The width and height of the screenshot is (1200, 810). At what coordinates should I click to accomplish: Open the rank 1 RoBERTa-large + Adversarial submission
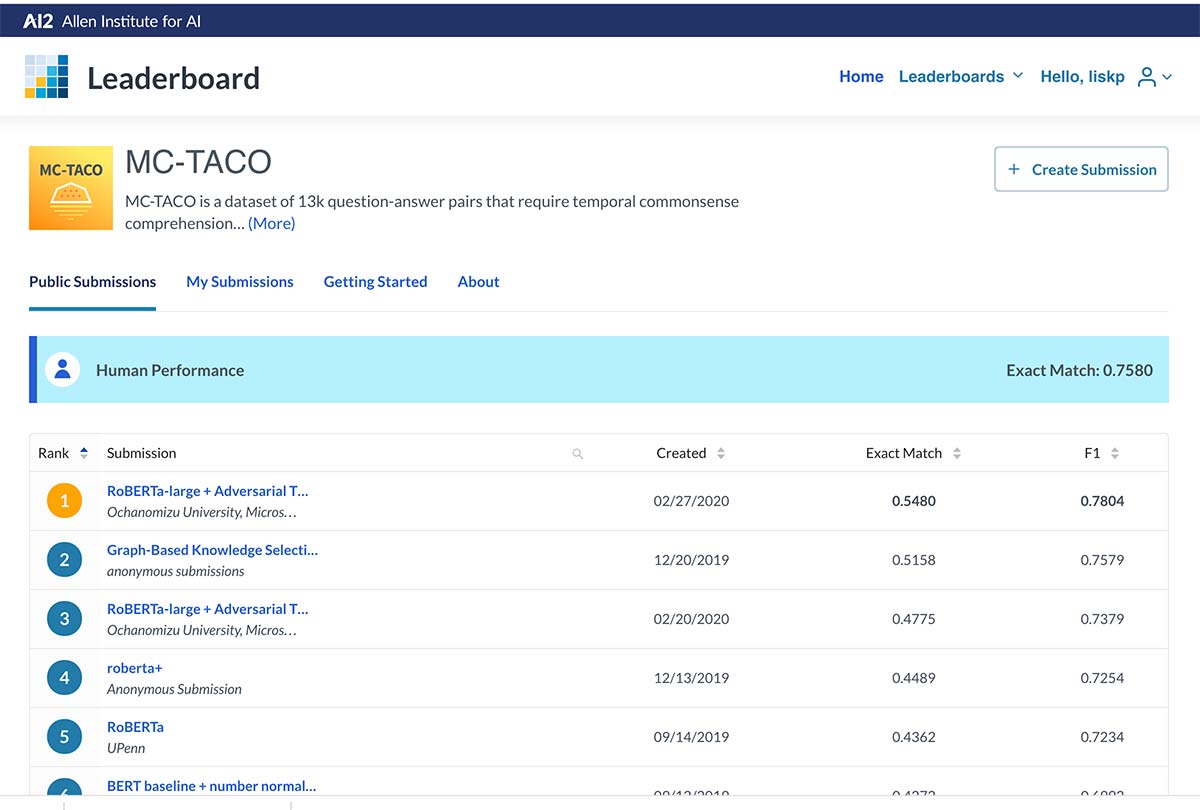[x=207, y=491]
